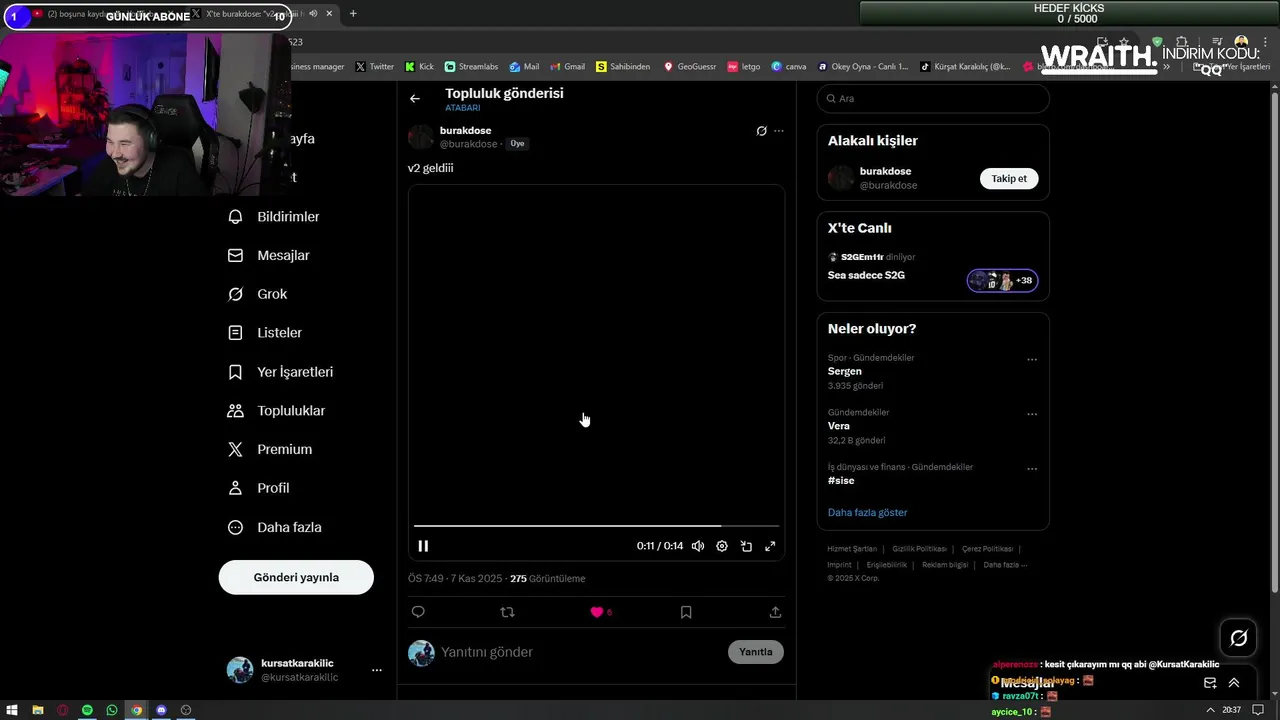Open the floating Grok button
The image size is (1280, 720).
coord(1238,638)
